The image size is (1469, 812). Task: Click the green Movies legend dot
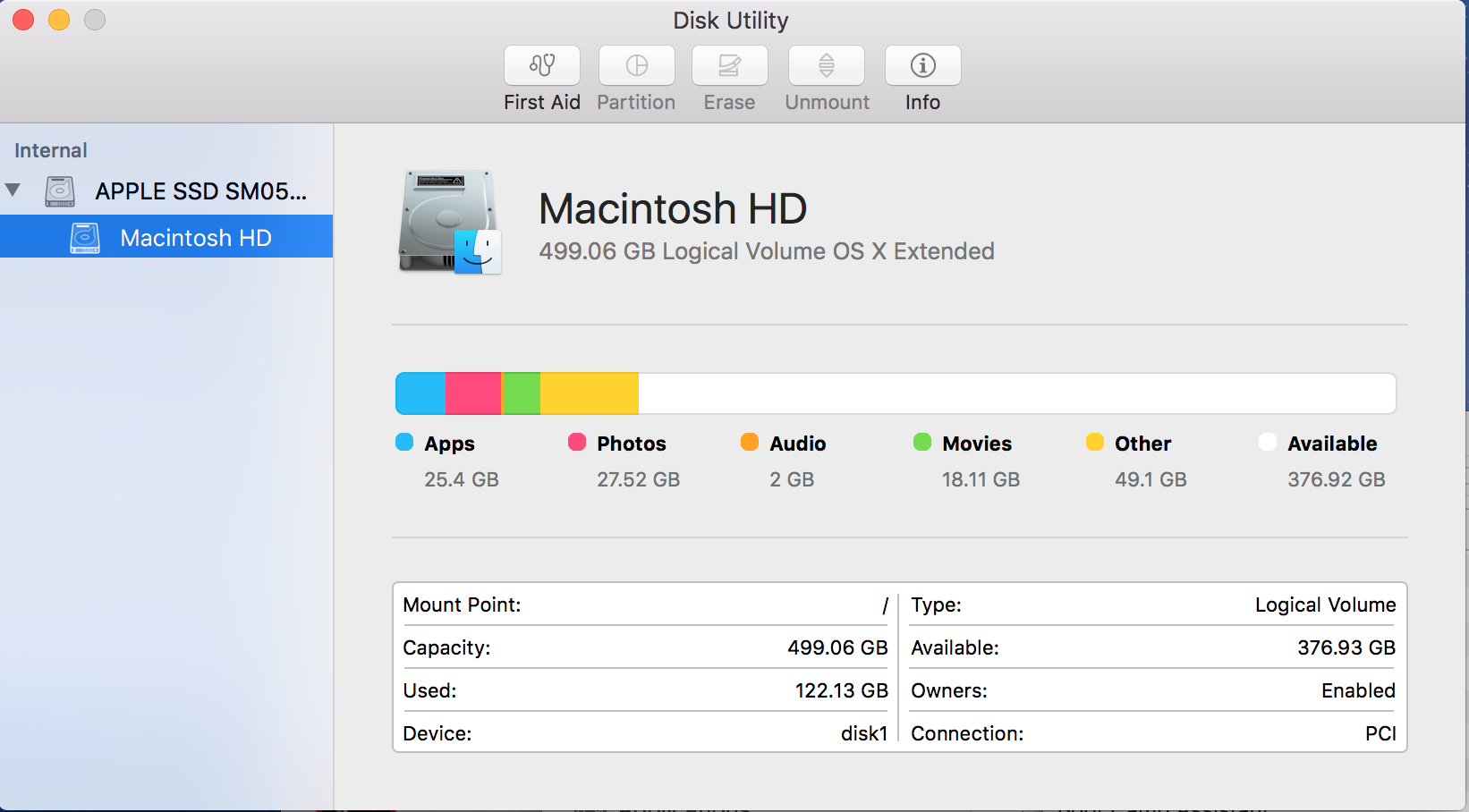pyautogui.click(x=922, y=442)
